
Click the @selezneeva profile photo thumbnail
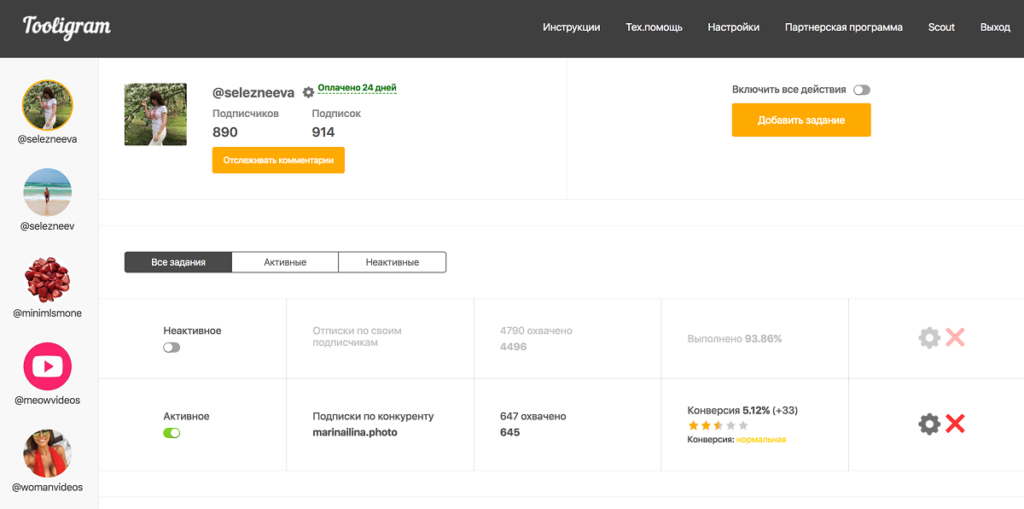[x=155, y=114]
